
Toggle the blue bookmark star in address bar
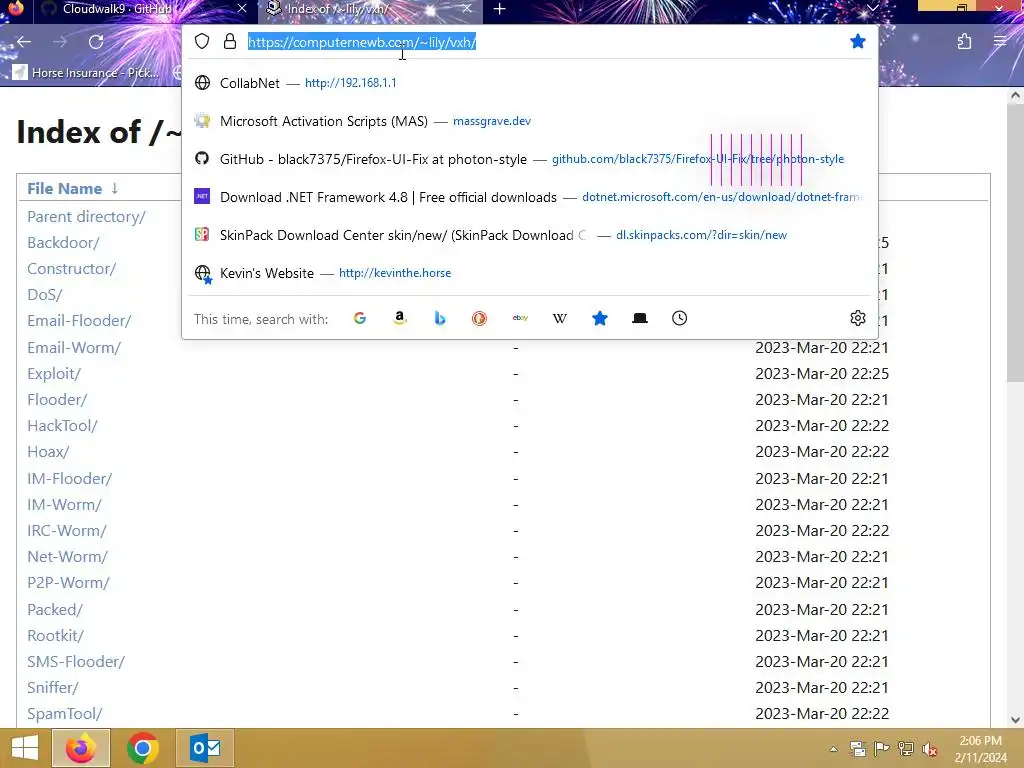click(857, 42)
